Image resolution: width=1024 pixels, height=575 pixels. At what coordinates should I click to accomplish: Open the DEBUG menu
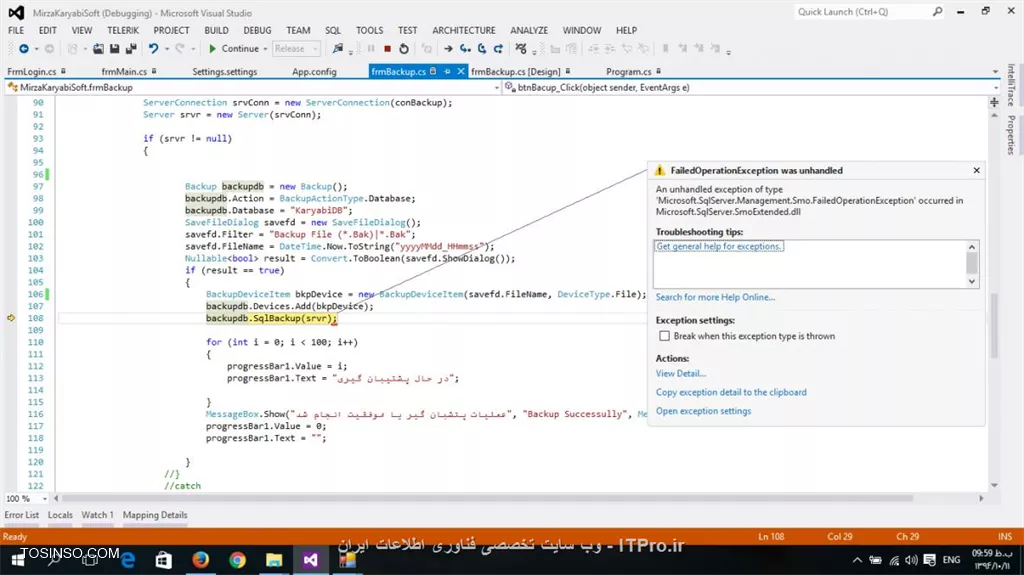(x=257, y=30)
